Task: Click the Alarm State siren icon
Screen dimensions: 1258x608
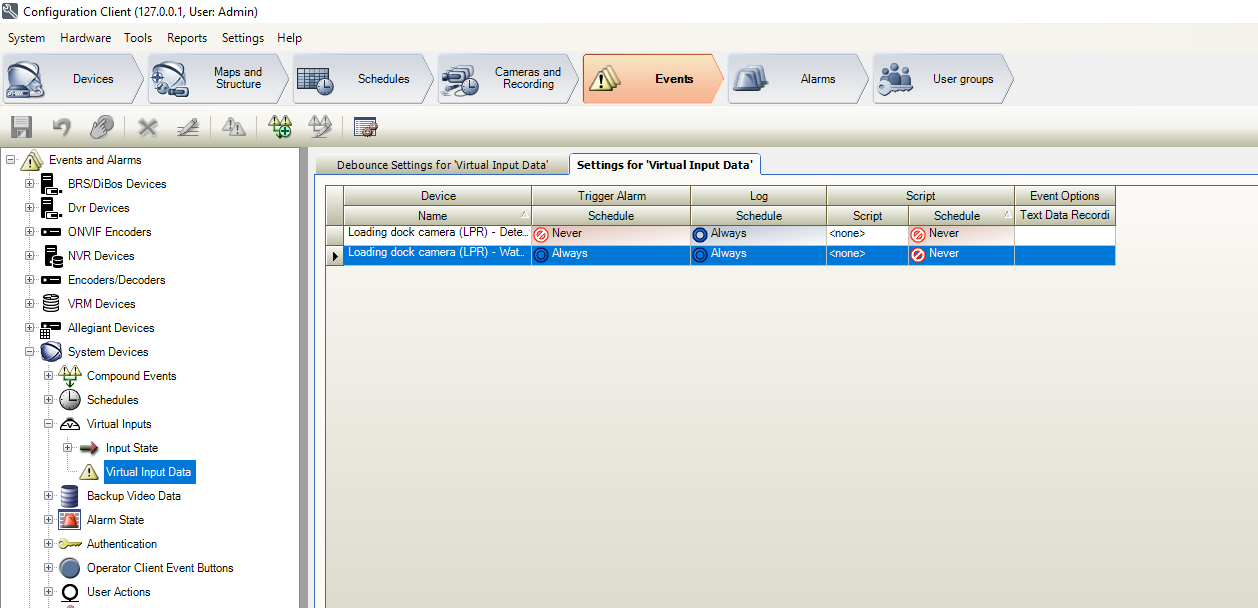Action: point(70,520)
